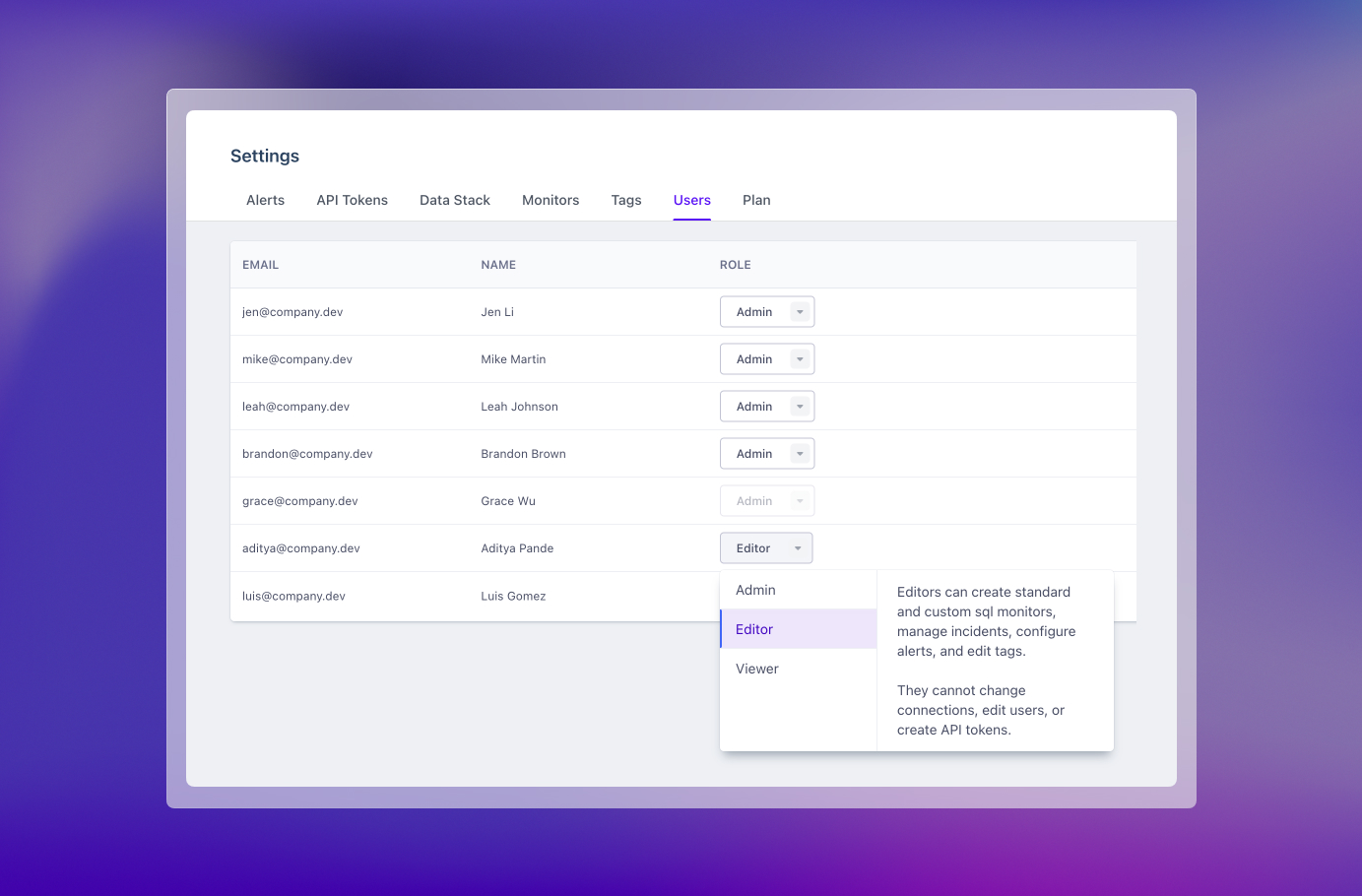Open the role dropdown for Aditya Pande
The image size is (1362, 896).
[x=766, y=547]
